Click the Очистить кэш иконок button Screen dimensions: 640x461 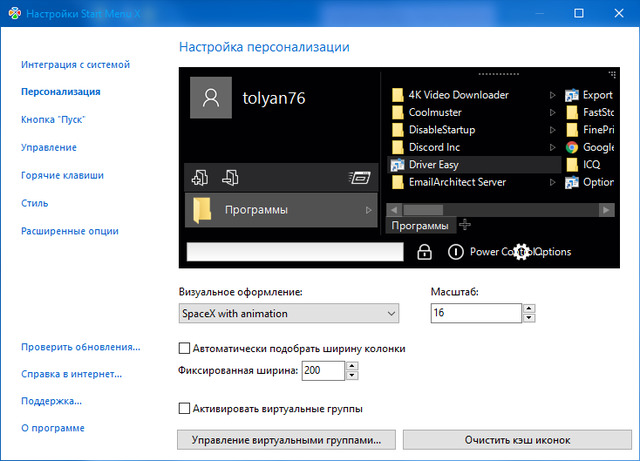coord(517,440)
